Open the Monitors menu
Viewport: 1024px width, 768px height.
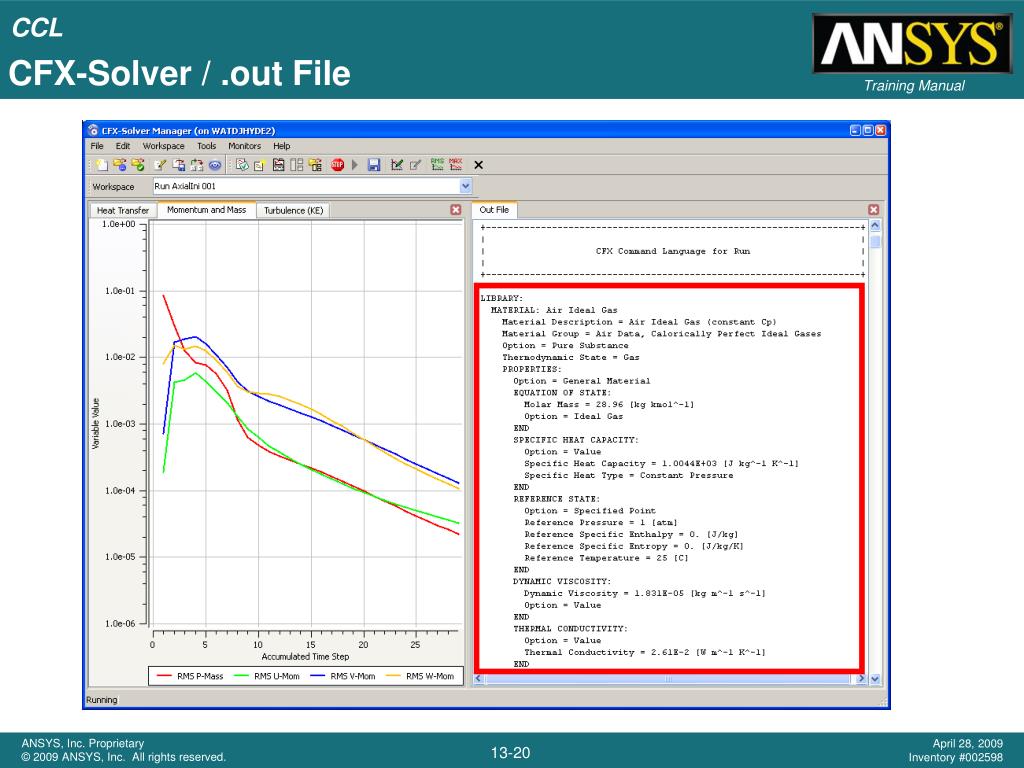pyautogui.click(x=244, y=146)
